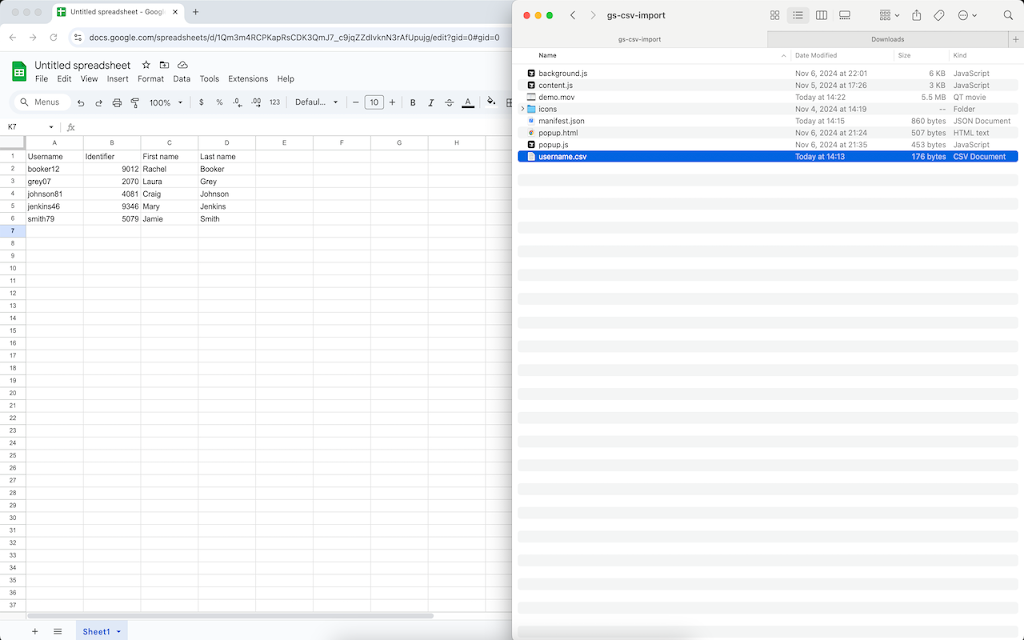The width and height of the screenshot is (1024, 640).
Task: Go forward in Finder window
Action: 592,15
